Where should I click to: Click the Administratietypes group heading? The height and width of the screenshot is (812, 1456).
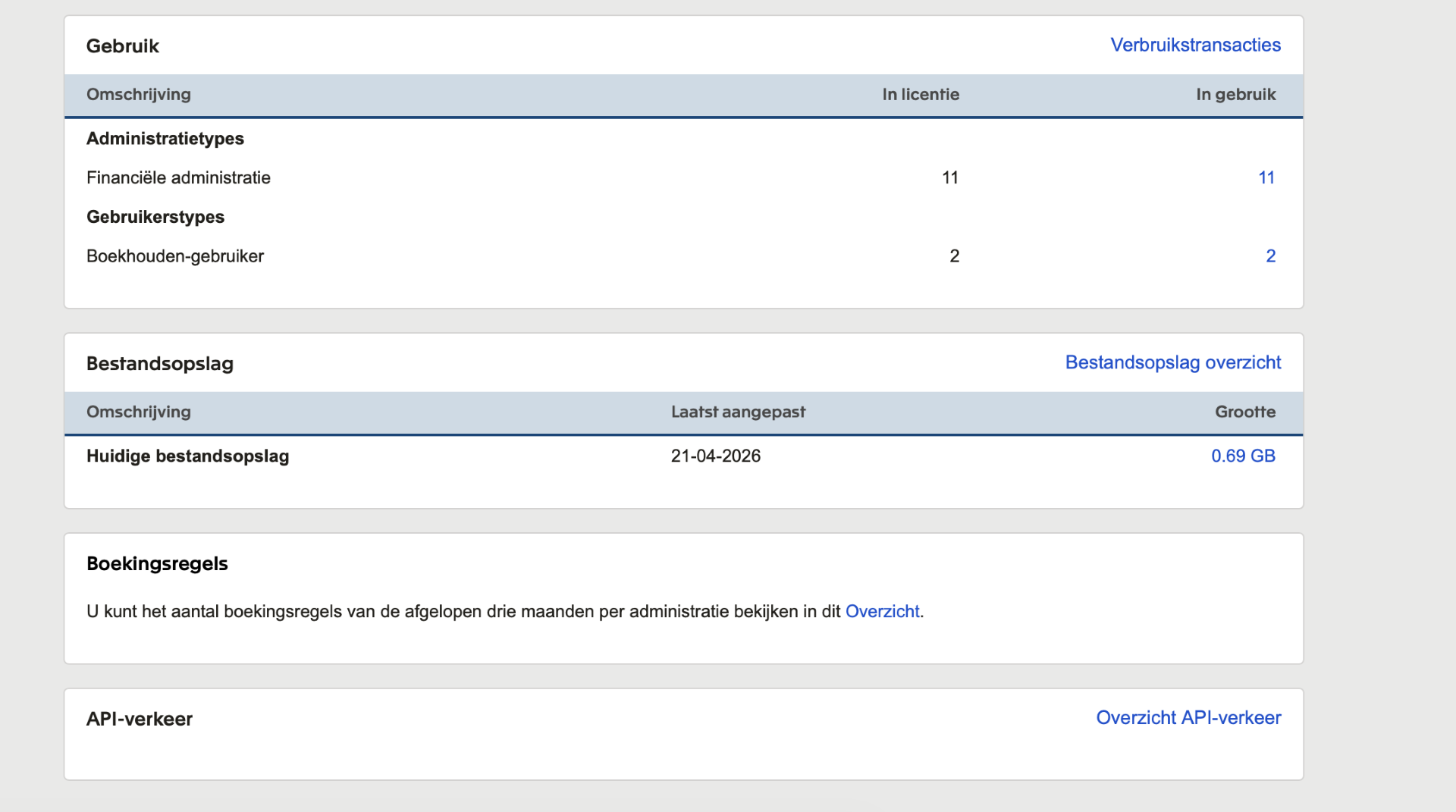[x=165, y=139]
